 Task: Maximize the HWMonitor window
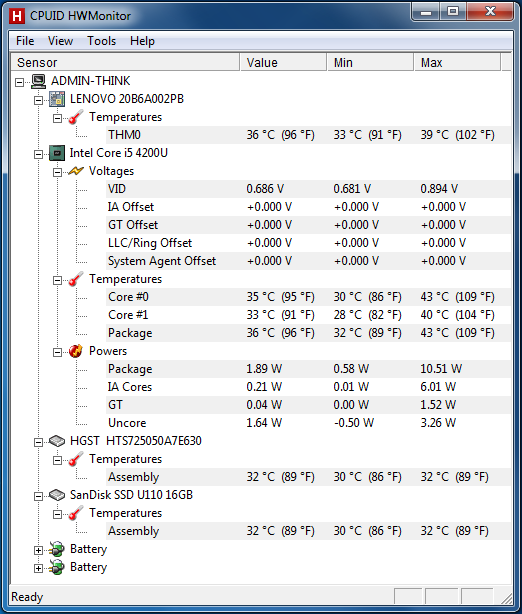tap(453, 12)
